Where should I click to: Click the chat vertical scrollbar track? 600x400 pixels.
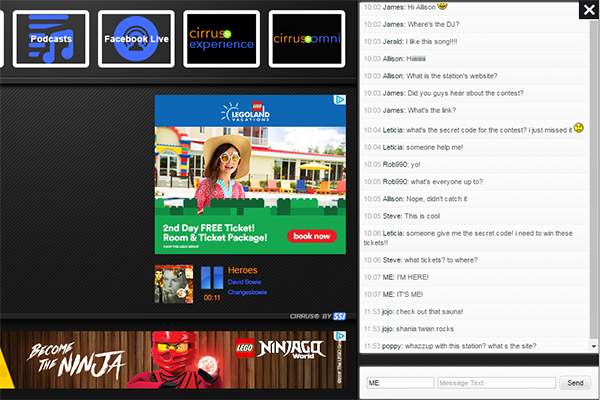[593, 180]
